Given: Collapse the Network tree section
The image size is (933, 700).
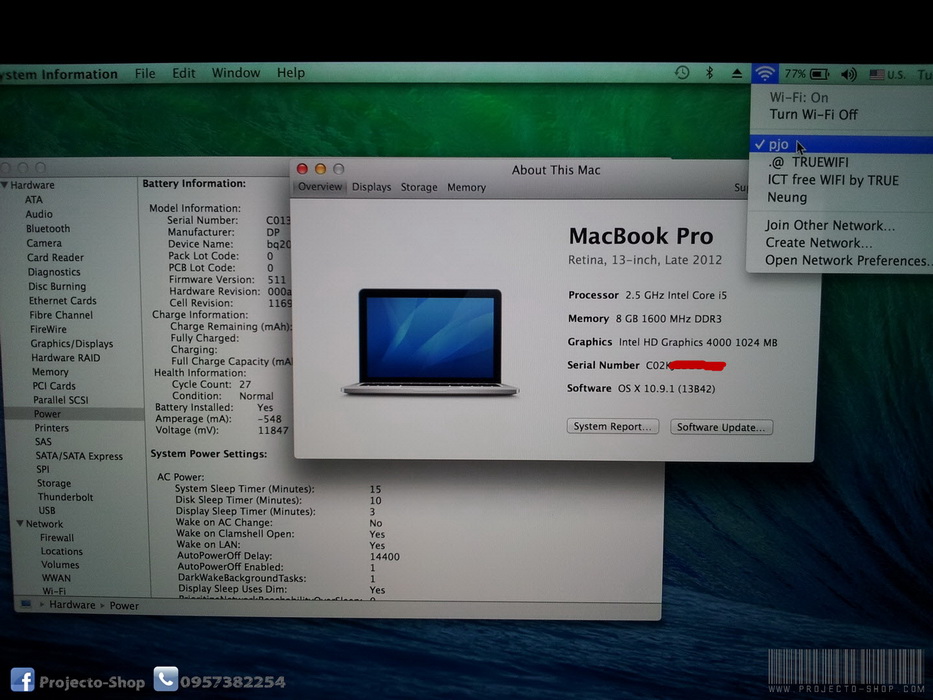Looking at the screenshot, I should coord(20,524).
